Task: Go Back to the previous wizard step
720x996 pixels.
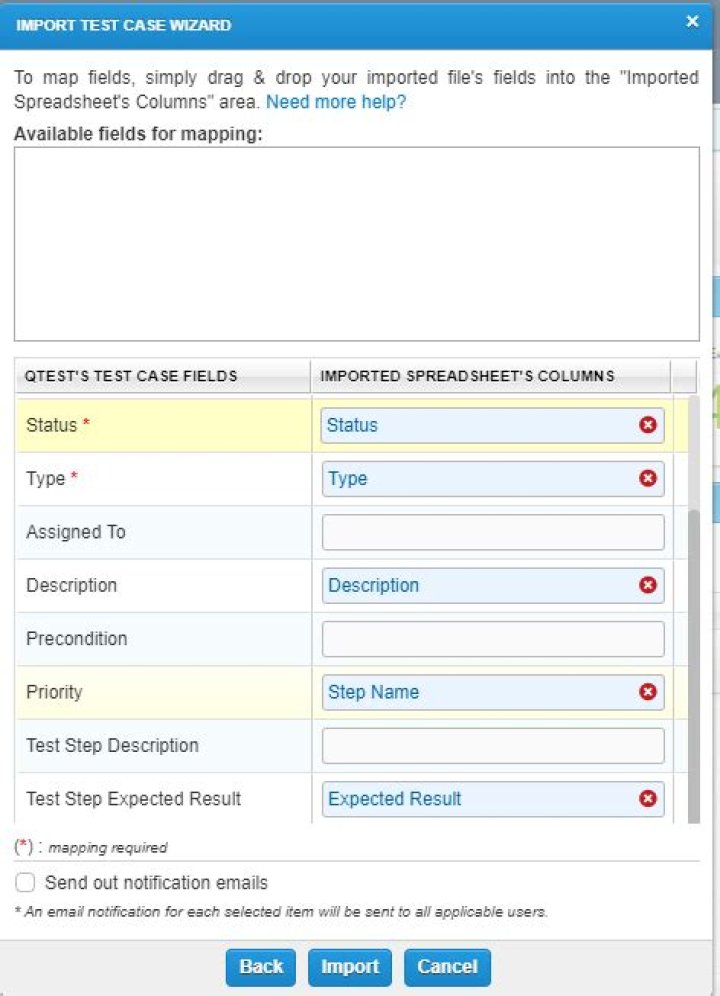Action: click(261, 967)
